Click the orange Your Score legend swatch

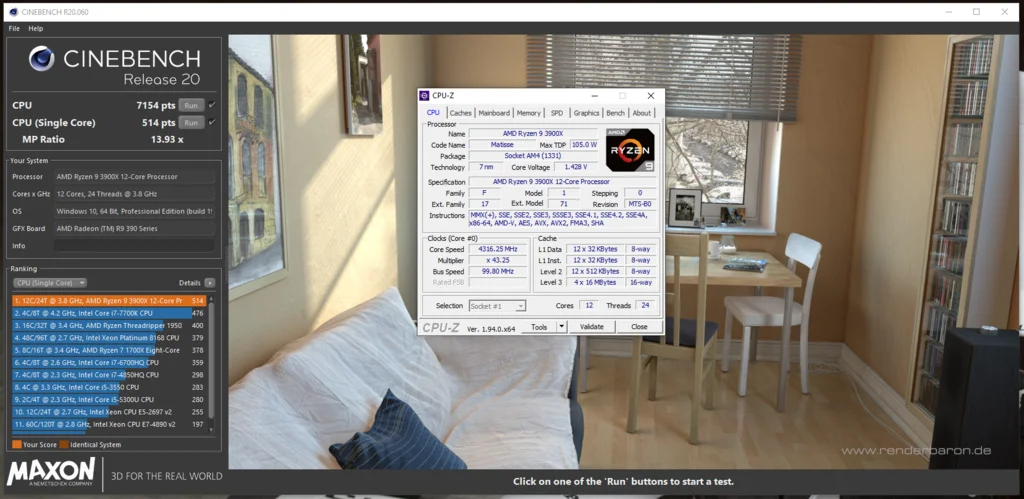point(16,445)
